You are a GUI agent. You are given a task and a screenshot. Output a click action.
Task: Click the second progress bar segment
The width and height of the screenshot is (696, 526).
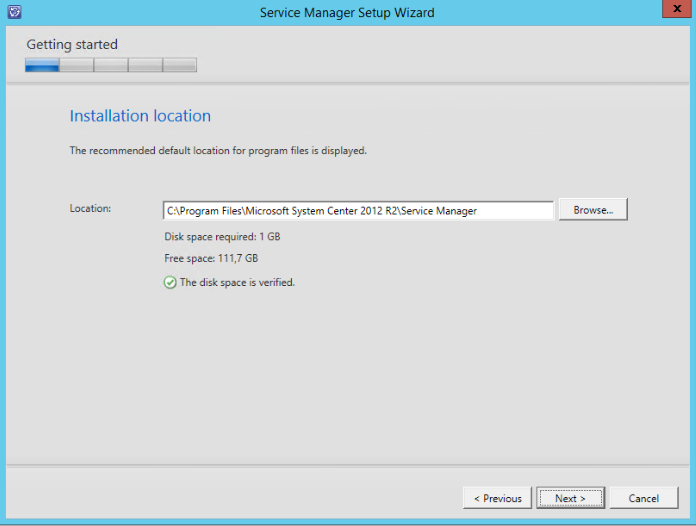[x=76, y=65]
